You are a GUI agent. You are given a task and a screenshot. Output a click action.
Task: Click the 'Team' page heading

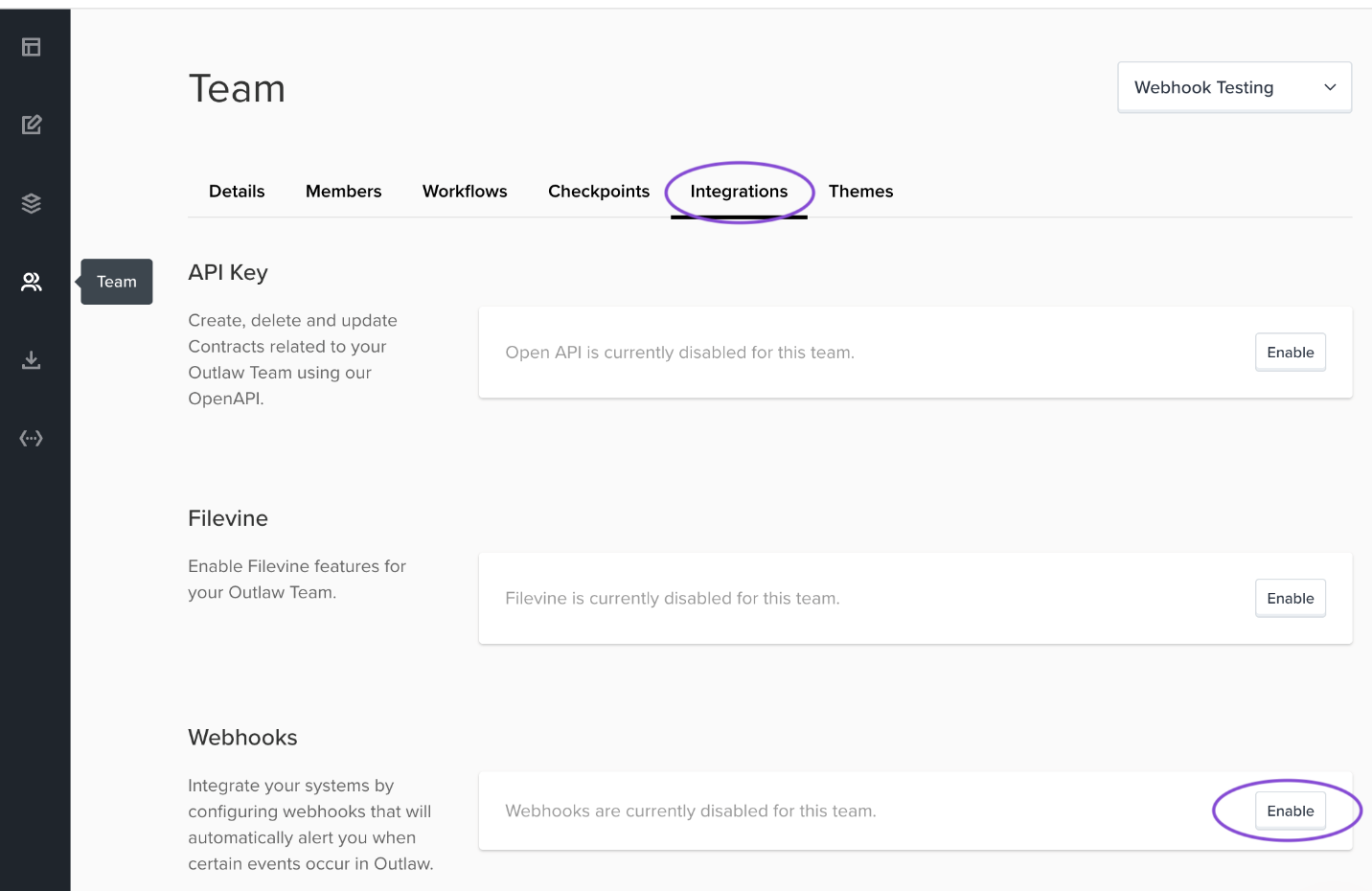237,89
